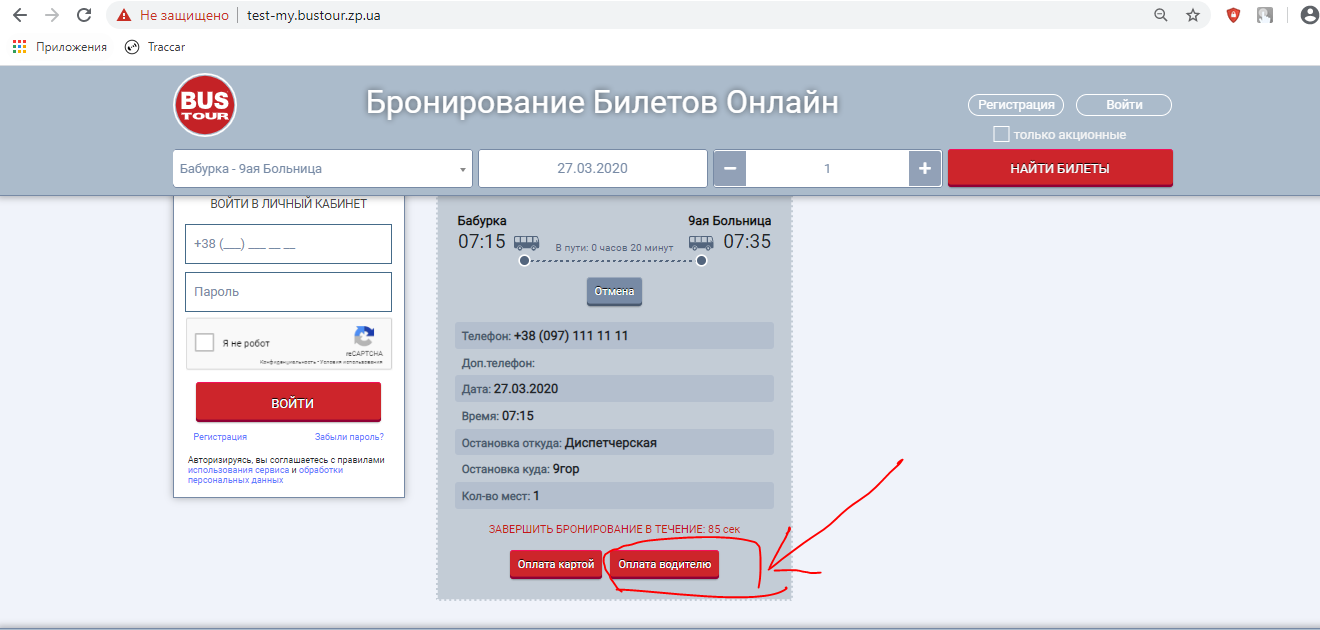Image resolution: width=1320 pixels, height=630 pixels.
Task: Open the 'обработки персональных данных' link
Action: [265, 475]
